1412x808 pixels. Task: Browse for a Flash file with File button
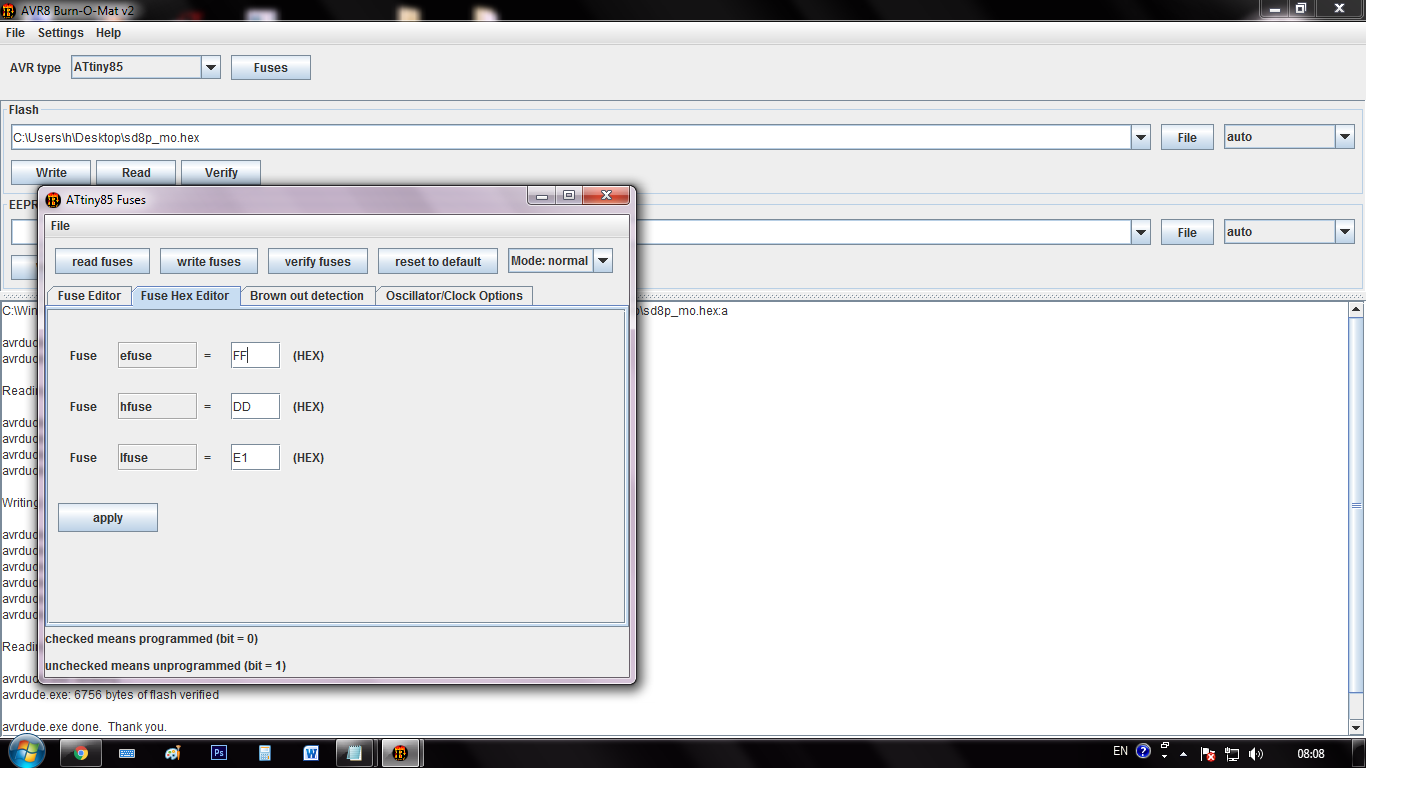[x=1187, y=138]
